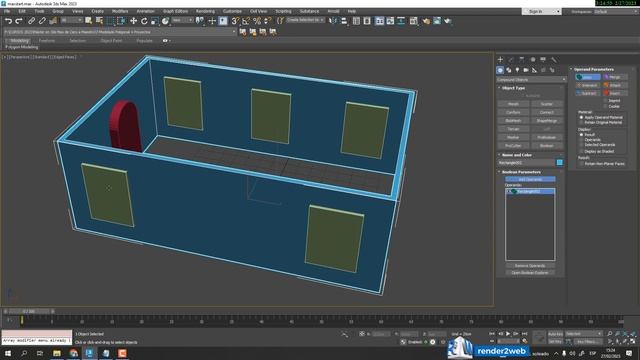Toggle the 3D Snaps icon
The width and height of the screenshot is (640, 360).
(x=236, y=21)
